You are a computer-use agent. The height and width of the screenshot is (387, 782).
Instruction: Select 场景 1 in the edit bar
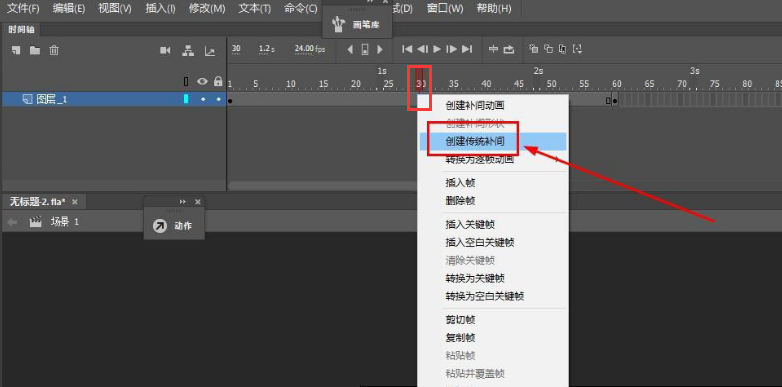65,222
